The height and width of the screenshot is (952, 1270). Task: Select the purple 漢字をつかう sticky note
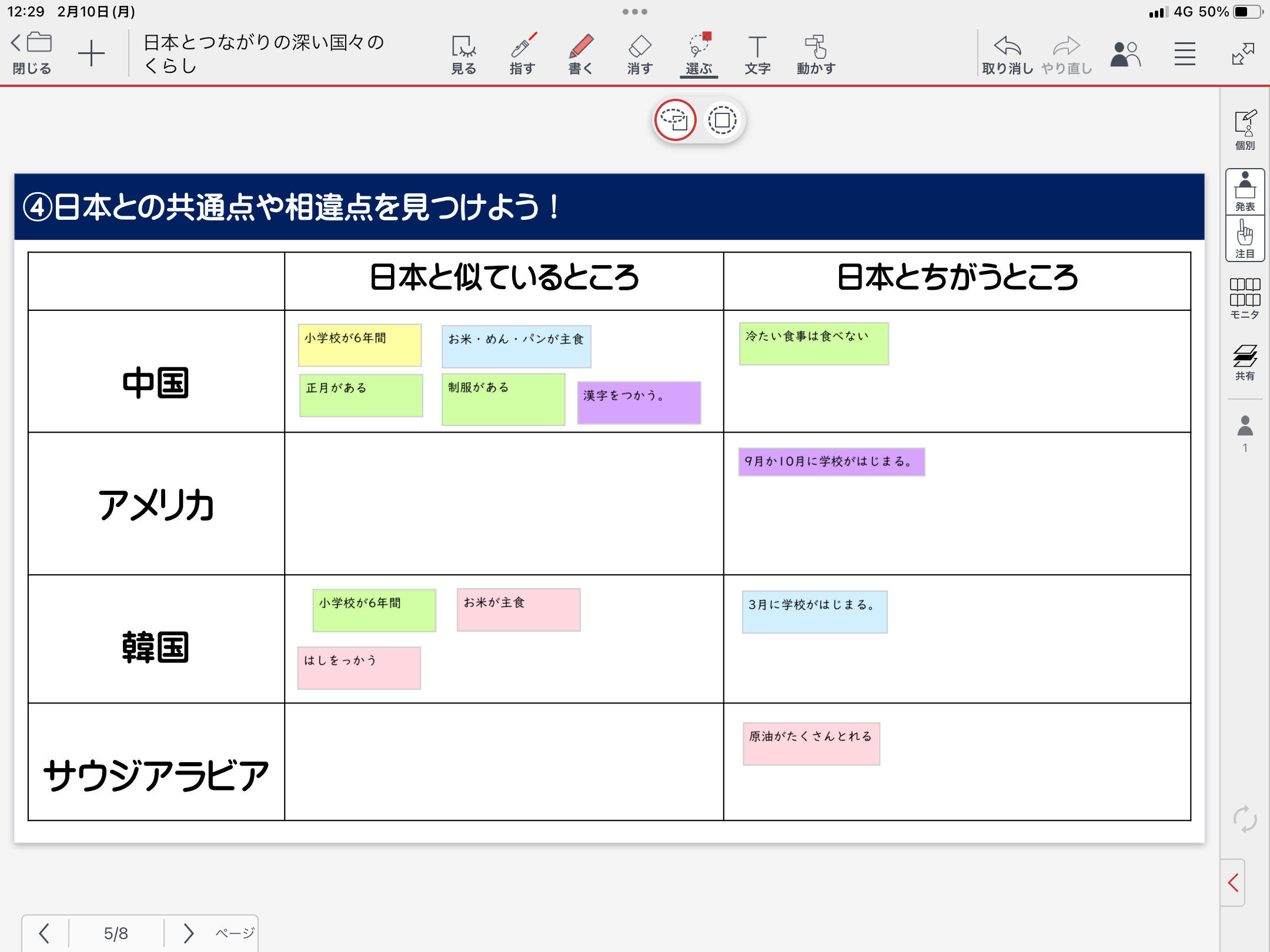(x=639, y=403)
